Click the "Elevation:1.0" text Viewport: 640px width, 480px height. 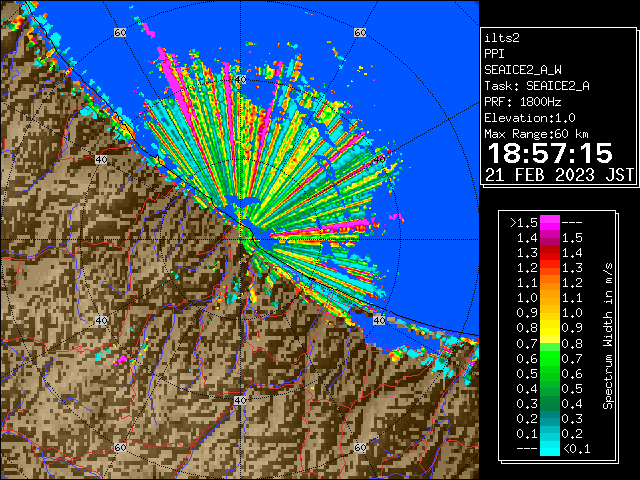click(x=530, y=118)
